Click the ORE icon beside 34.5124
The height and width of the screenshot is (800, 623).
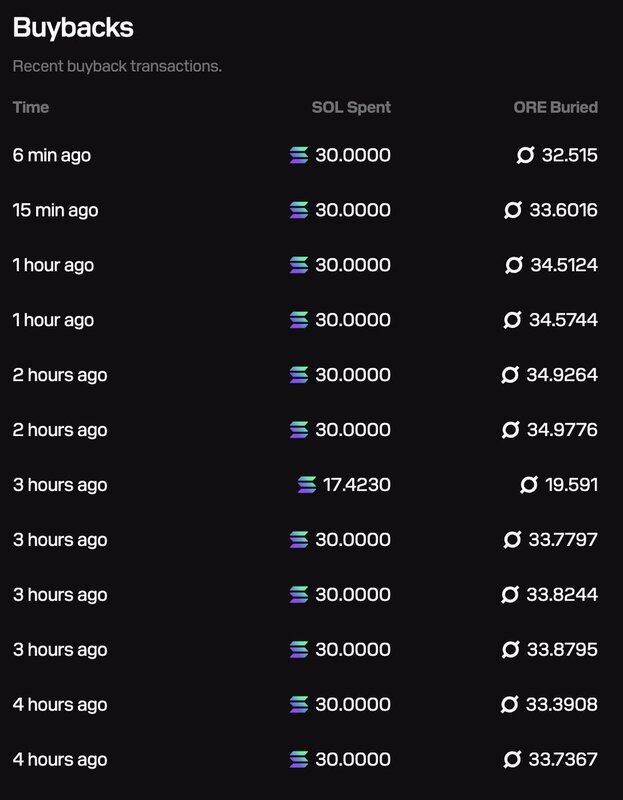point(514,265)
